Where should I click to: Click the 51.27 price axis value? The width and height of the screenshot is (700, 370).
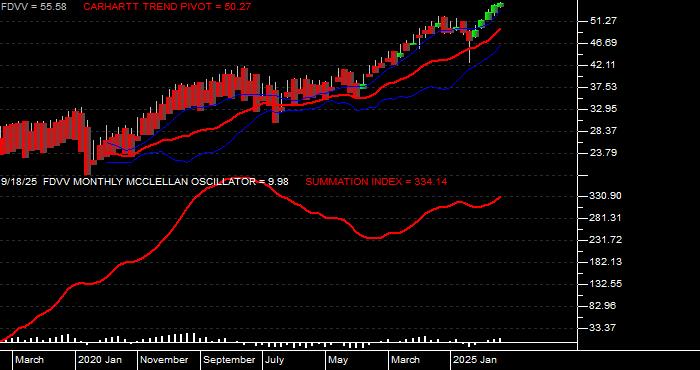(x=604, y=21)
